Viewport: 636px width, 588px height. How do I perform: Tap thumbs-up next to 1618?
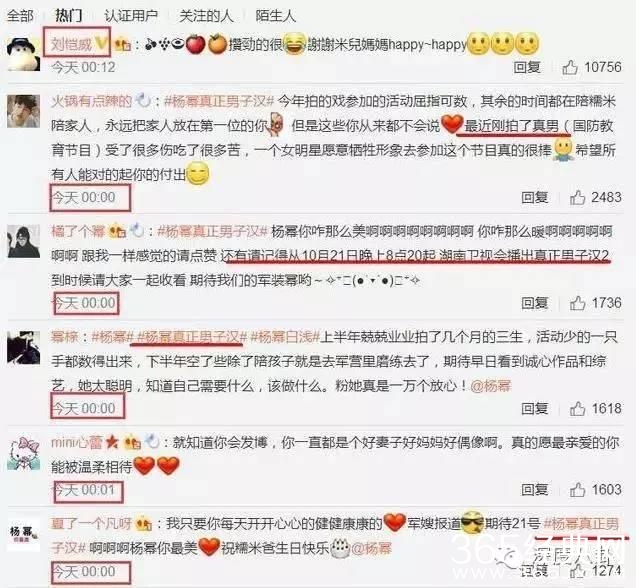pyautogui.click(x=577, y=409)
